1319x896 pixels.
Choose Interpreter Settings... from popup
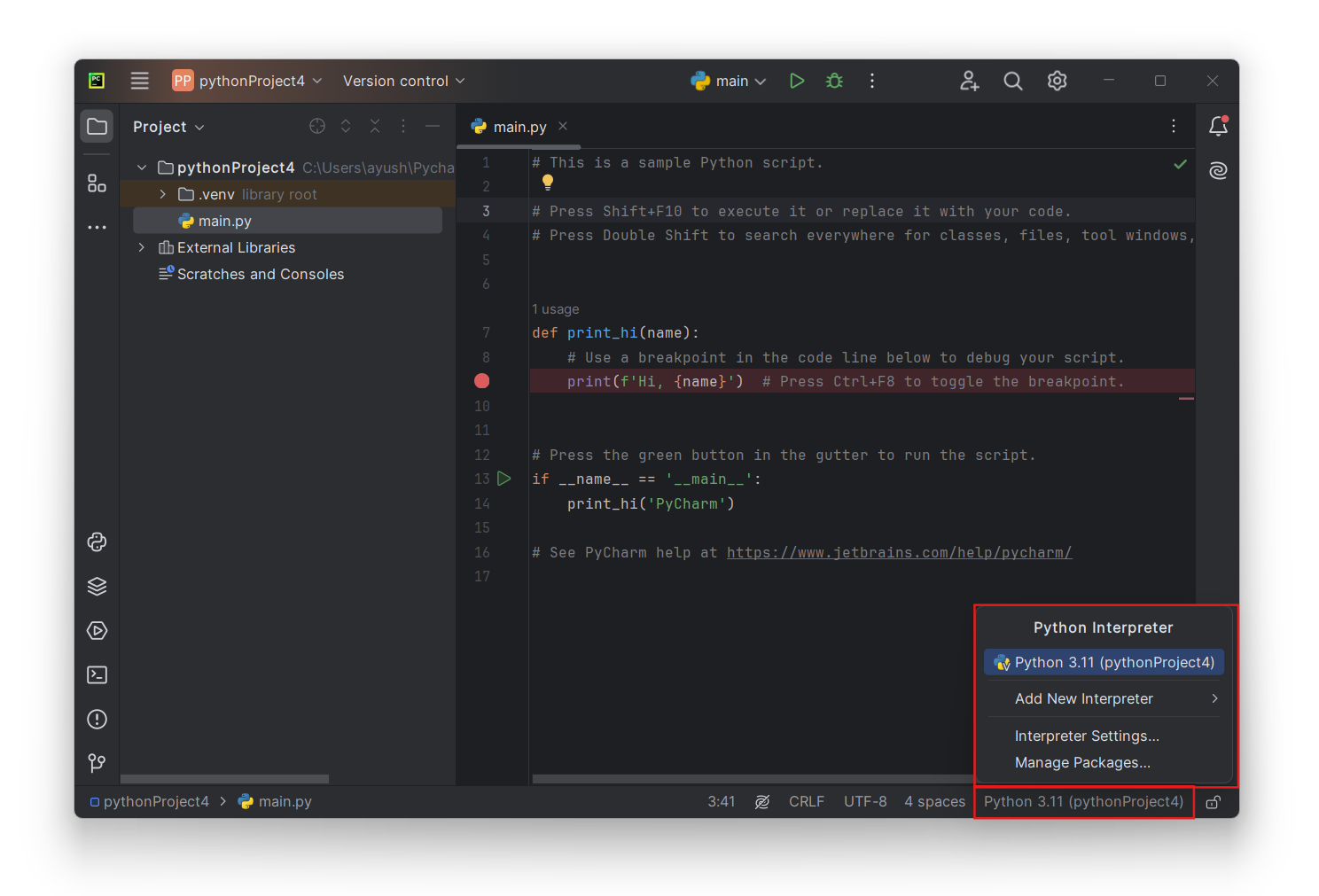[x=1087, y=736]
